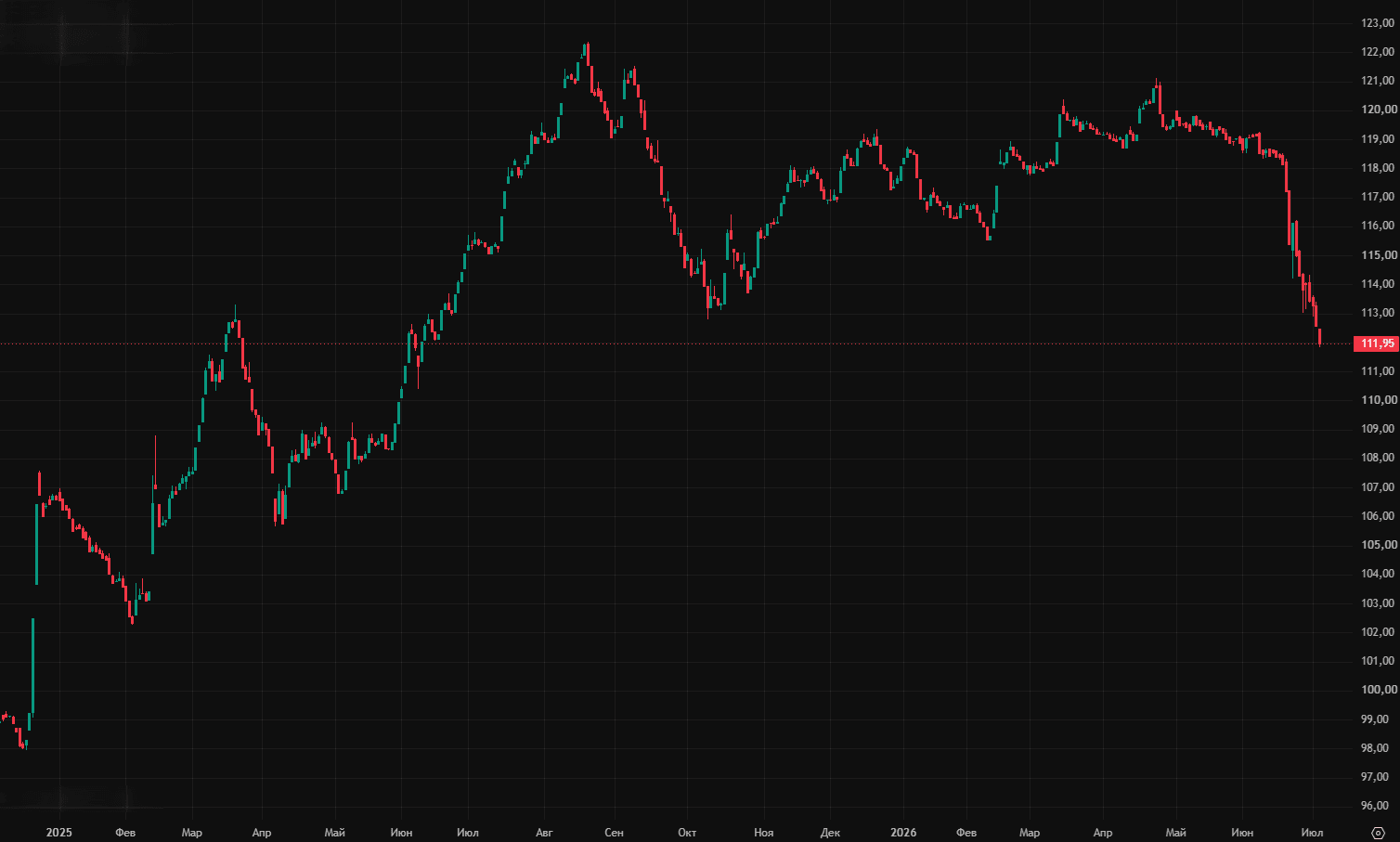
Task: Click the Июн label near right end
Action: pyautogui.click(x=1242, y=833)
